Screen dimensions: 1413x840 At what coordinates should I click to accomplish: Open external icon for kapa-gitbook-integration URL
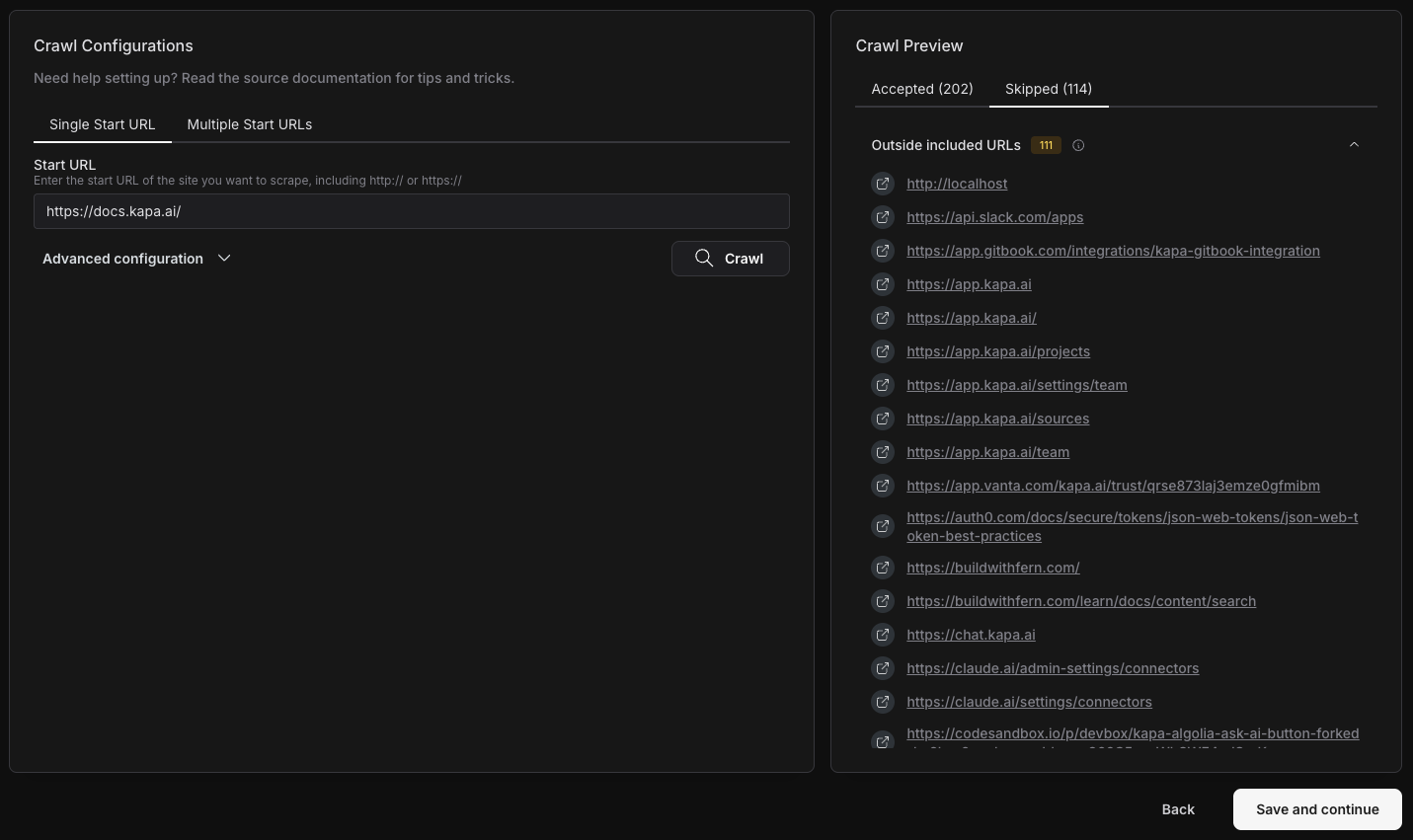pyautogui.click(x=883, y=251)
